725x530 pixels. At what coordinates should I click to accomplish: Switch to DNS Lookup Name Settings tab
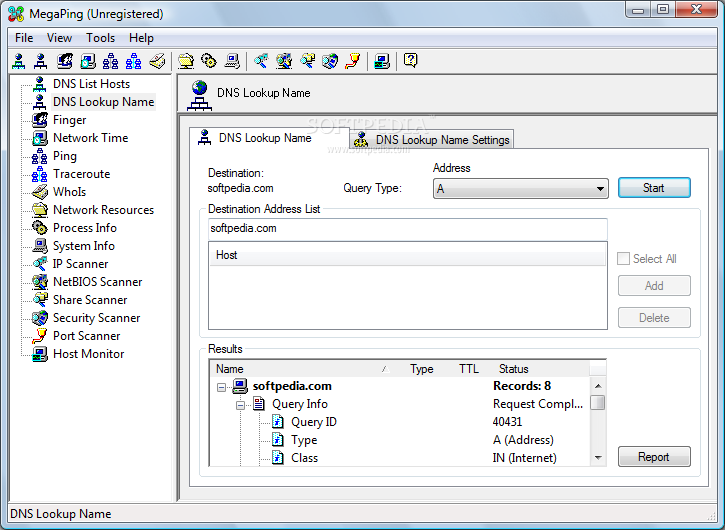pyautogui.click(x=432, y=140)
